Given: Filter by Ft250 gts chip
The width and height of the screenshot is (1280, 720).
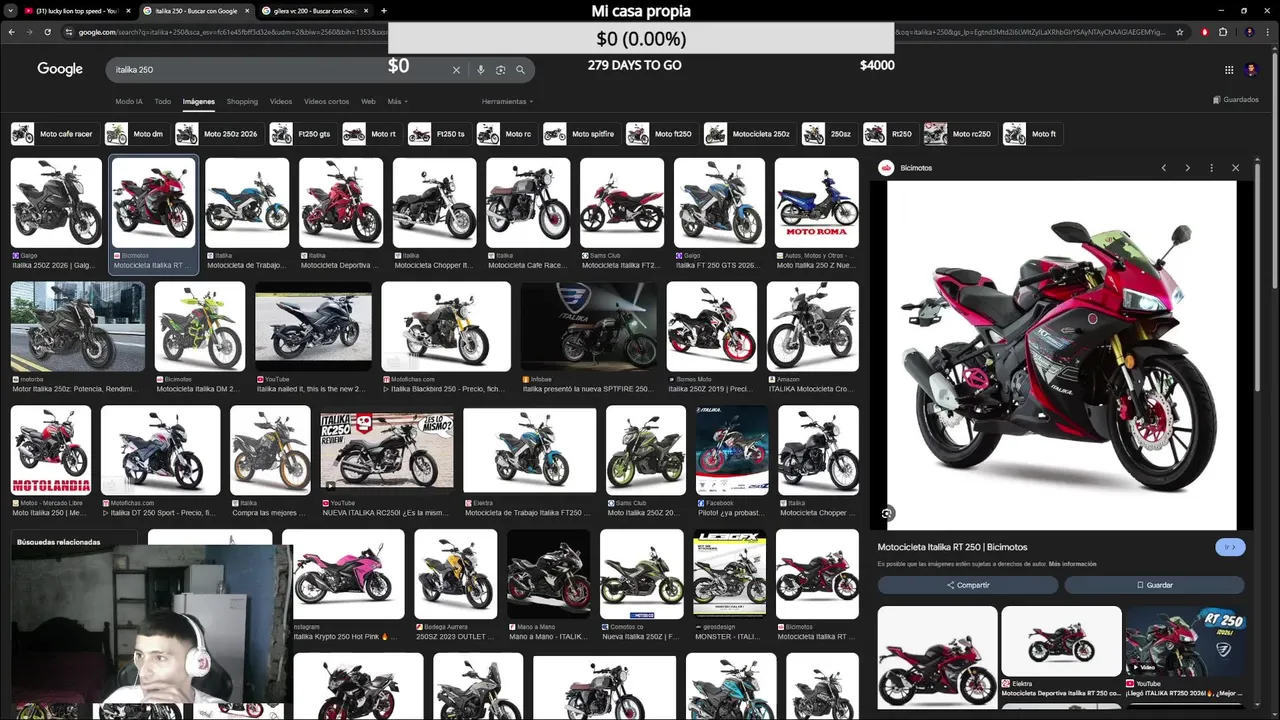Looking at the screenshot, I should [x=302, y=134].
